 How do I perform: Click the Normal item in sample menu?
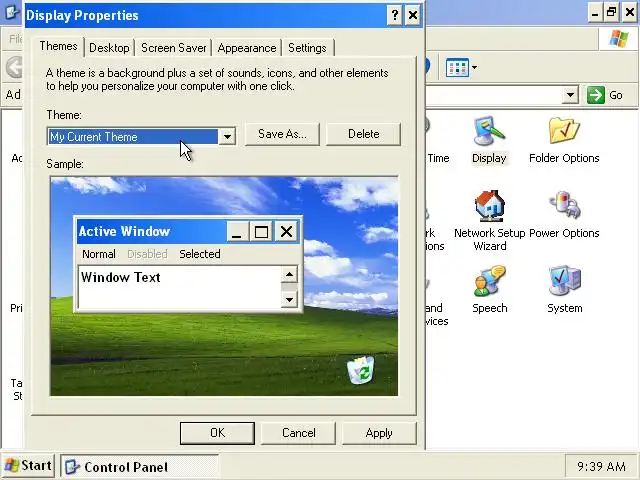(99, 254)
